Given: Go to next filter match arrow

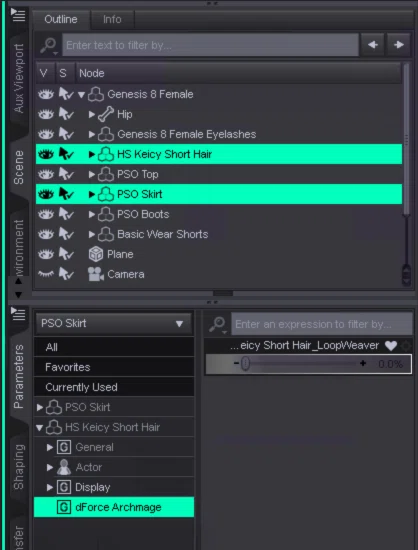Looking at the screenshot, I should click(x=399, y=45).
